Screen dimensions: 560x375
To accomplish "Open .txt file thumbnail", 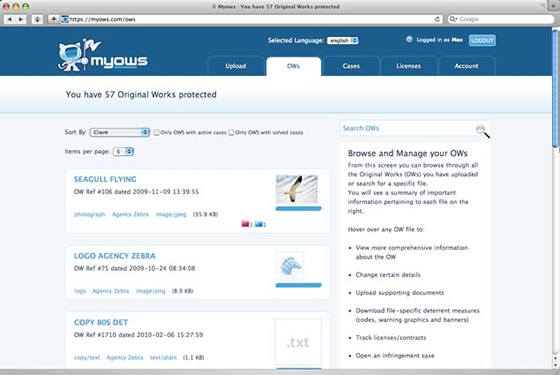I will pyautogui.click(x=298, y=342).
